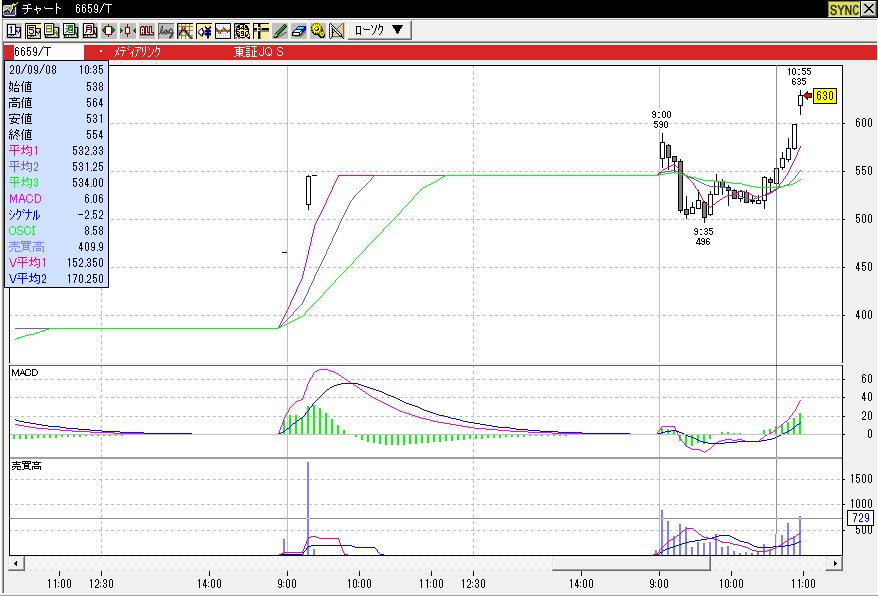
Task: Open chart settings with the gears icon
Action: coord(318,30)
